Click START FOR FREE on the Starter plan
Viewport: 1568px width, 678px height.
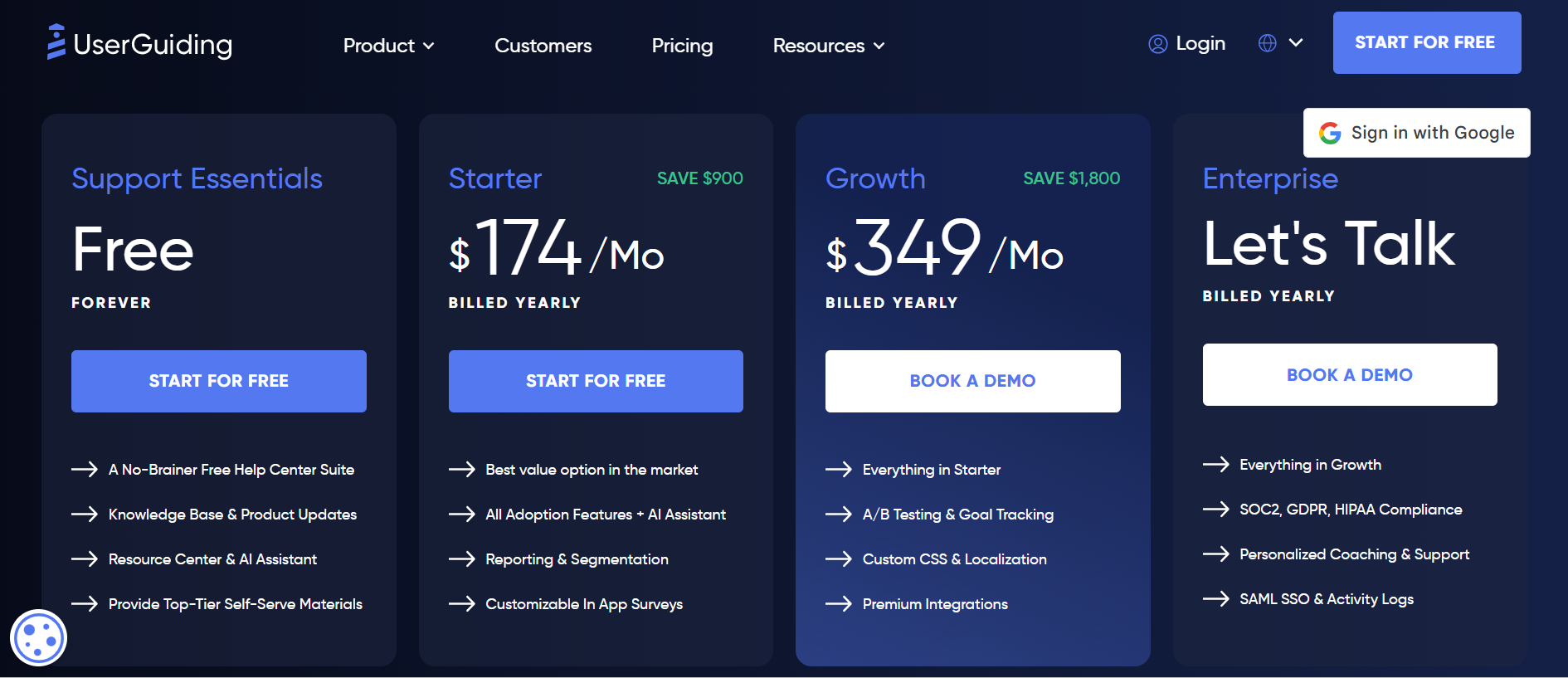click(x=595, y=381)
